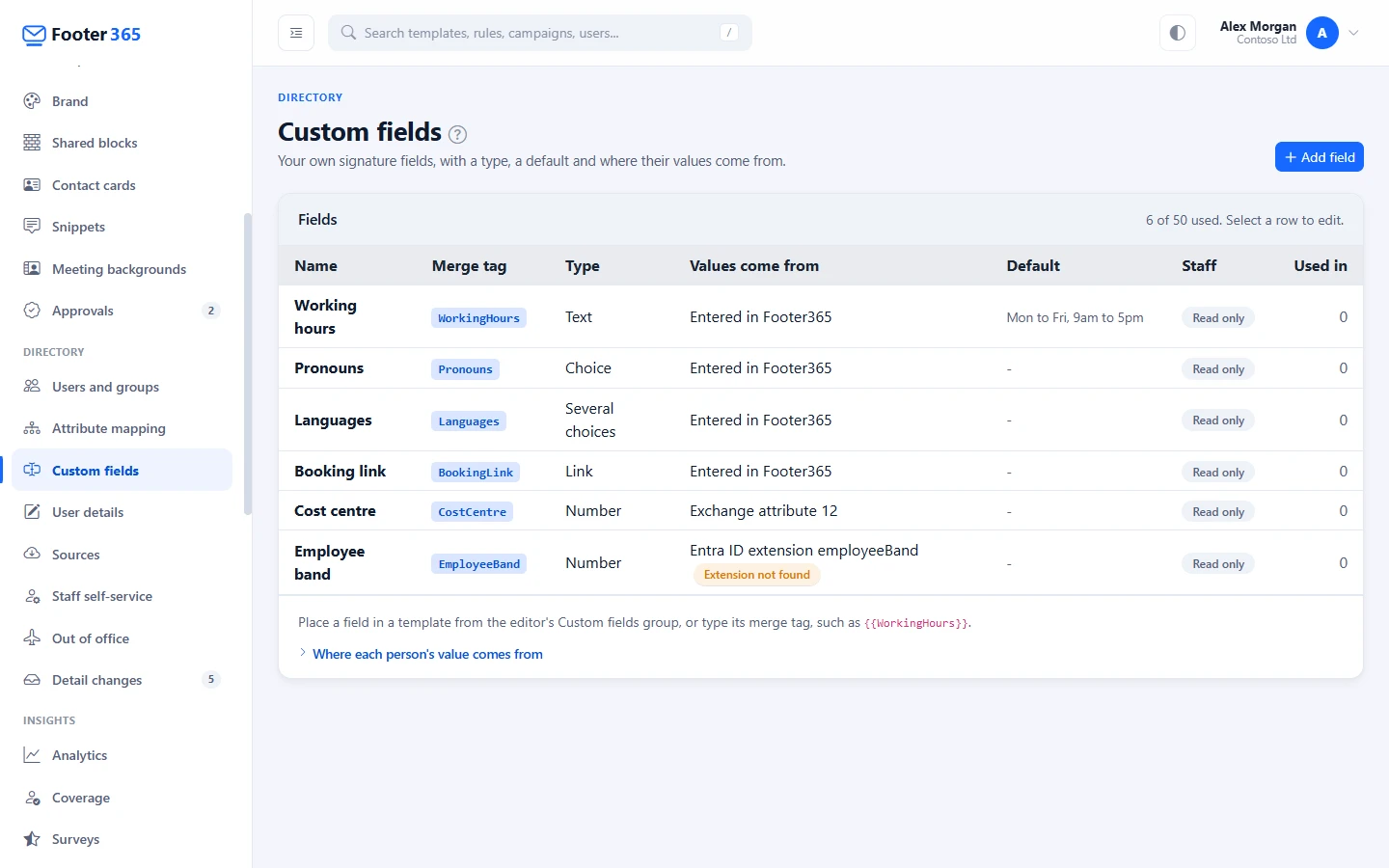Image resolution: width=1389 pixels, height=868 pixels.
Task: Click the Alex Morgan account name
Action: click(1258, 26)
